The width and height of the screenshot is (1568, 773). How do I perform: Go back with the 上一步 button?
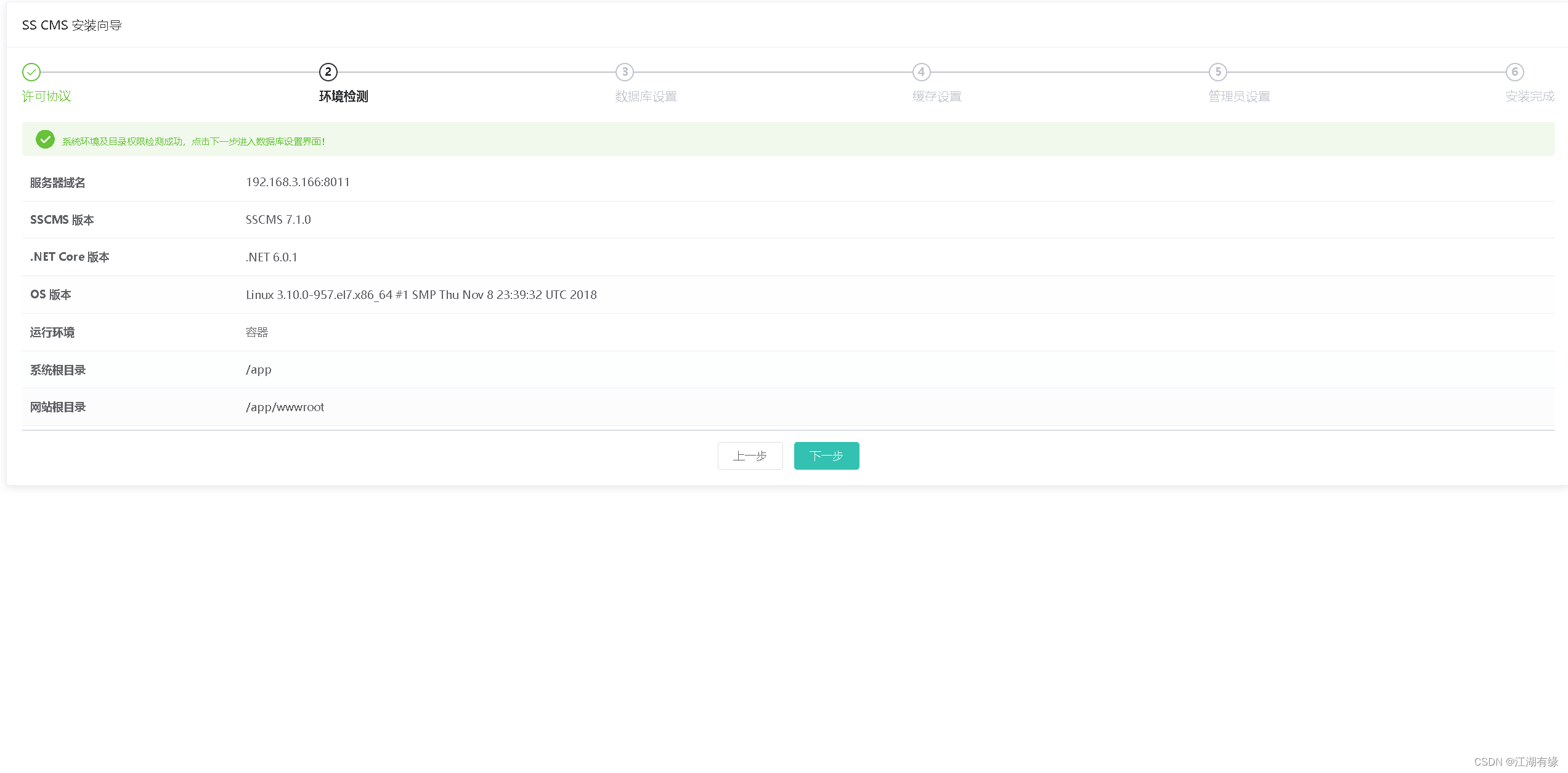[x=750, y=456]
